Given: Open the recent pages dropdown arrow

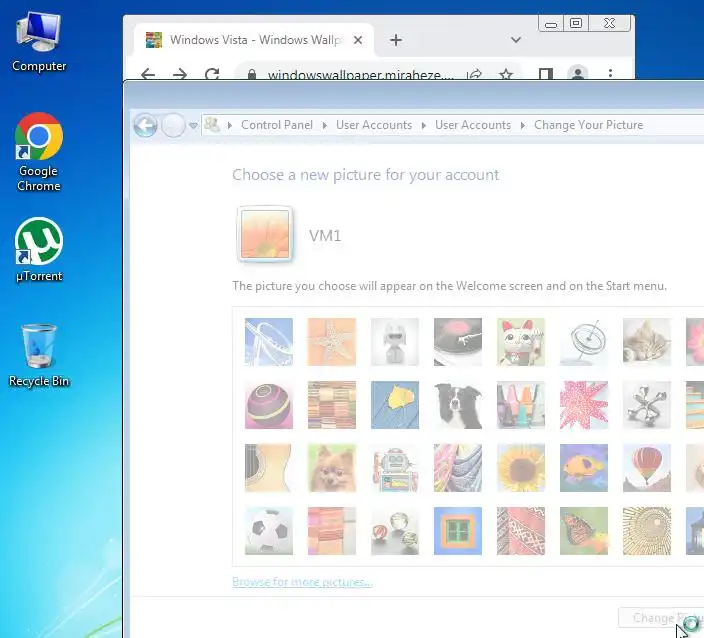Looking at the screenshot, I should (194, 125).
